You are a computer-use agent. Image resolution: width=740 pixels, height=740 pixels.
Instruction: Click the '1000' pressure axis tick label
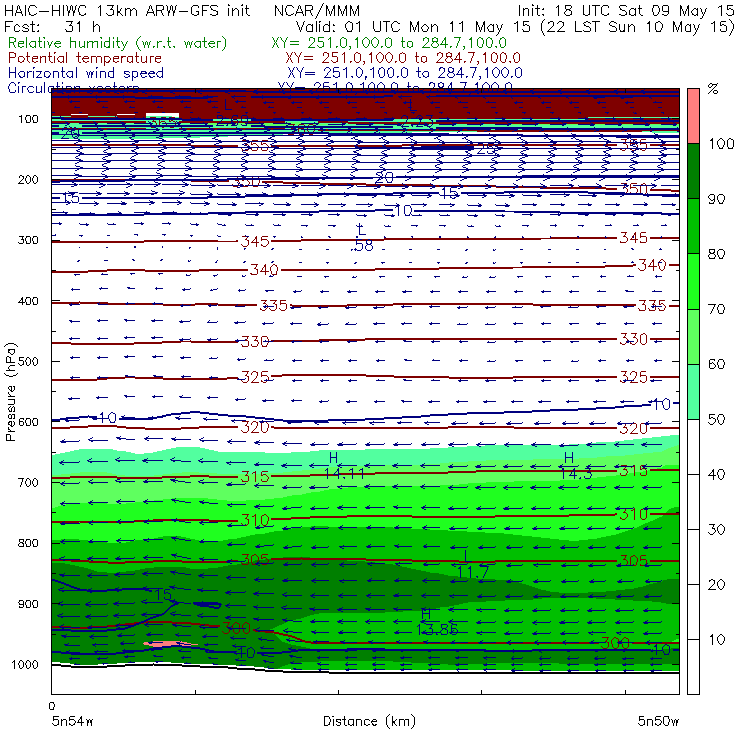[25, 664]
